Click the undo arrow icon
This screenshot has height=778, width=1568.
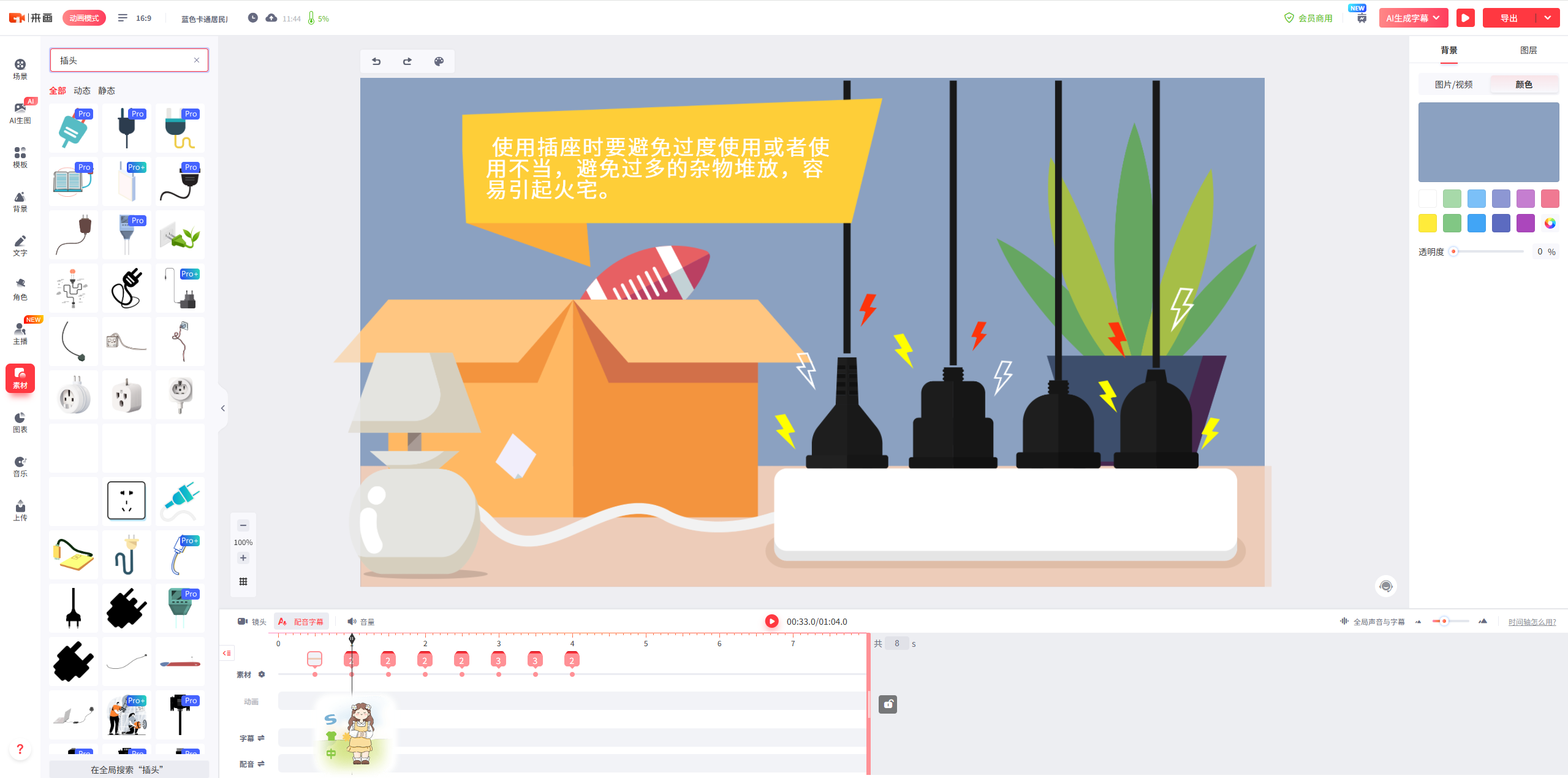(376, 61)
